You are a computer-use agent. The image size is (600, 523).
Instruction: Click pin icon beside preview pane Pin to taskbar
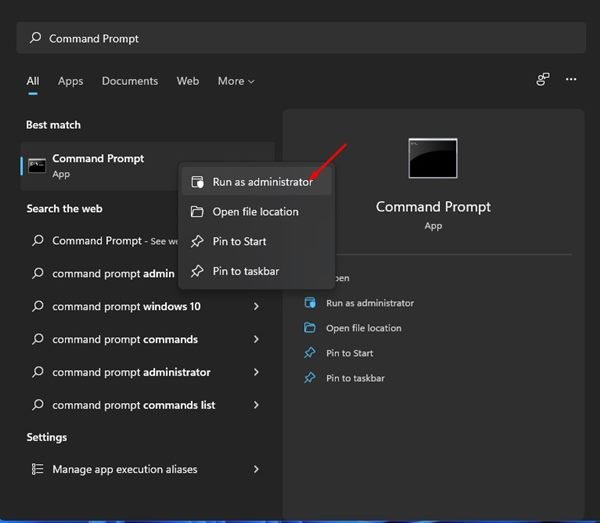click(x=310, y=378)
